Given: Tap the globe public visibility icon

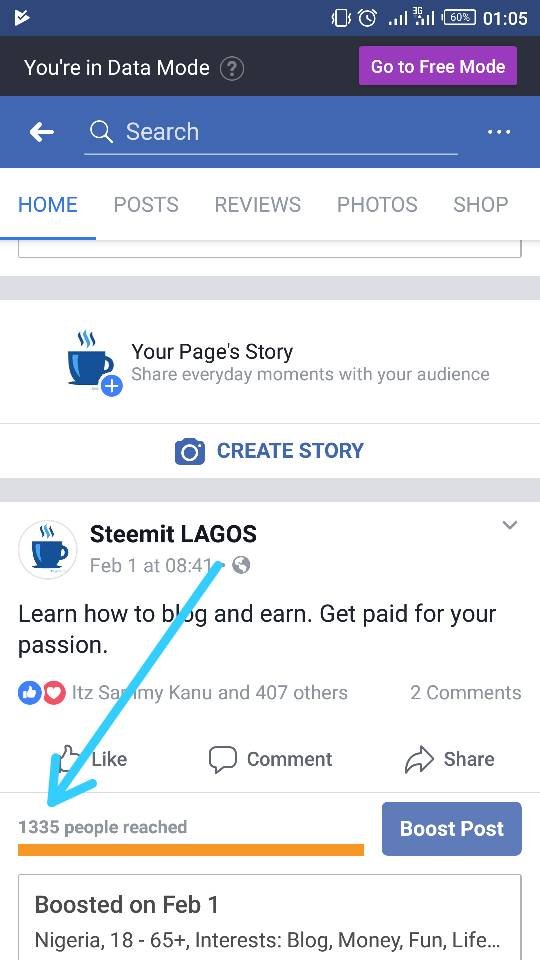Looking at the screenshot, I should (x=241, y=565).
